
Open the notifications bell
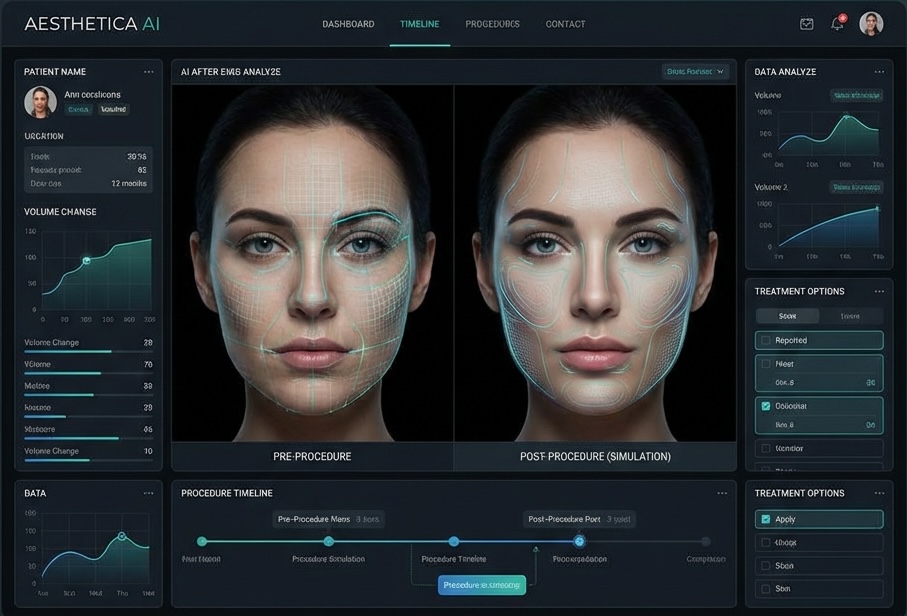(836, 22)
